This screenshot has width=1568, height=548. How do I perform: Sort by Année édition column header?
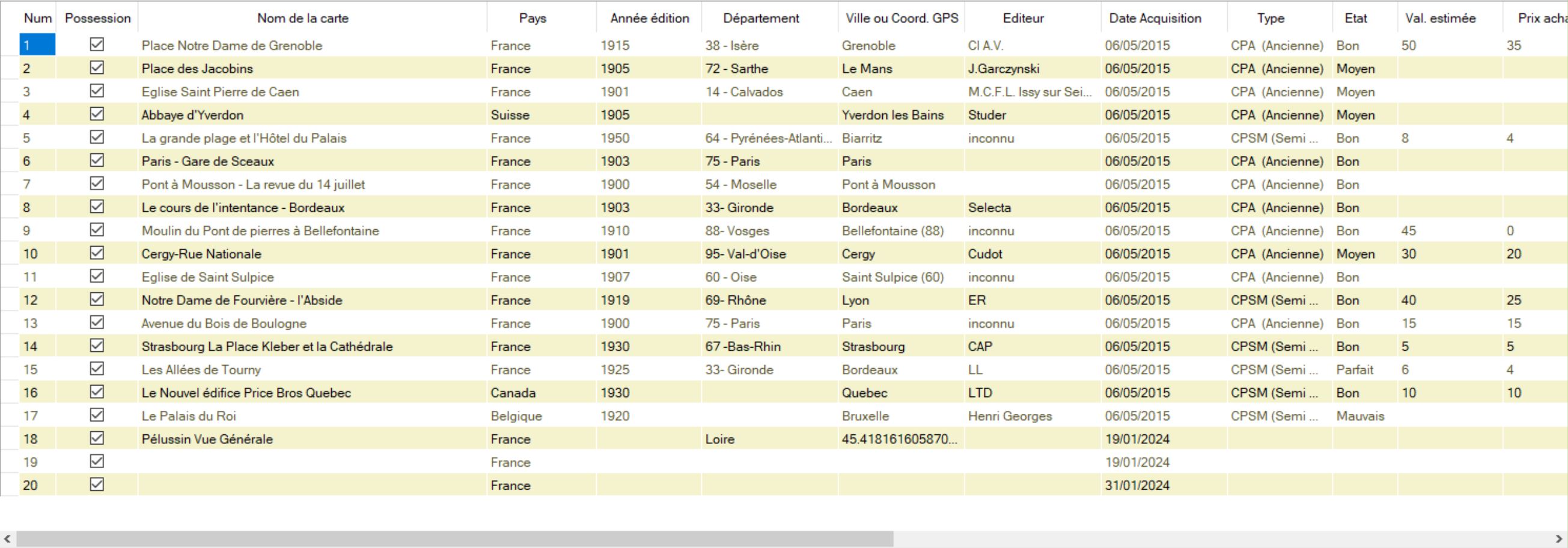coord(649,18)
